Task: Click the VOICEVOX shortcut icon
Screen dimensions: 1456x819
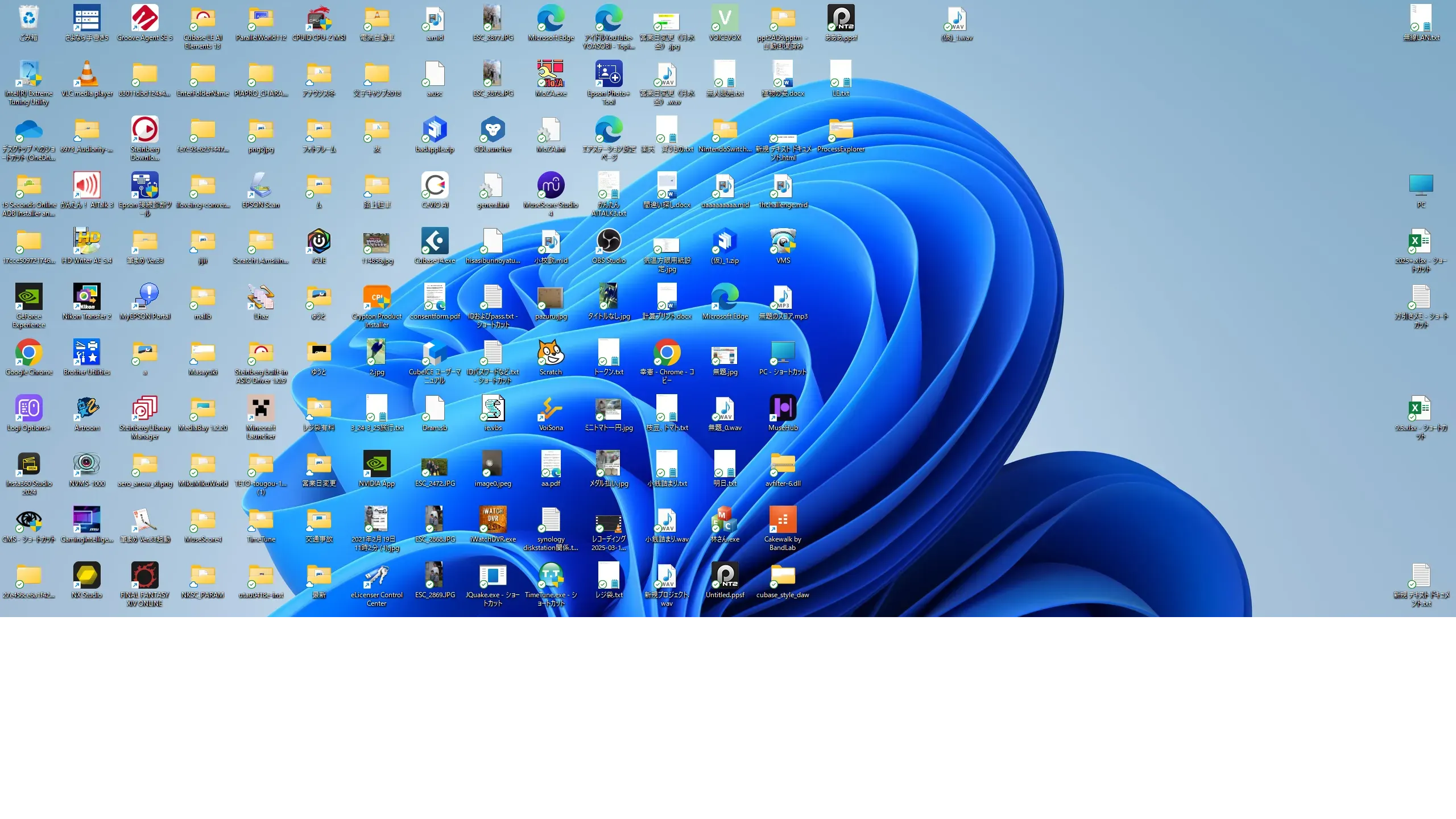Action: 725,19
